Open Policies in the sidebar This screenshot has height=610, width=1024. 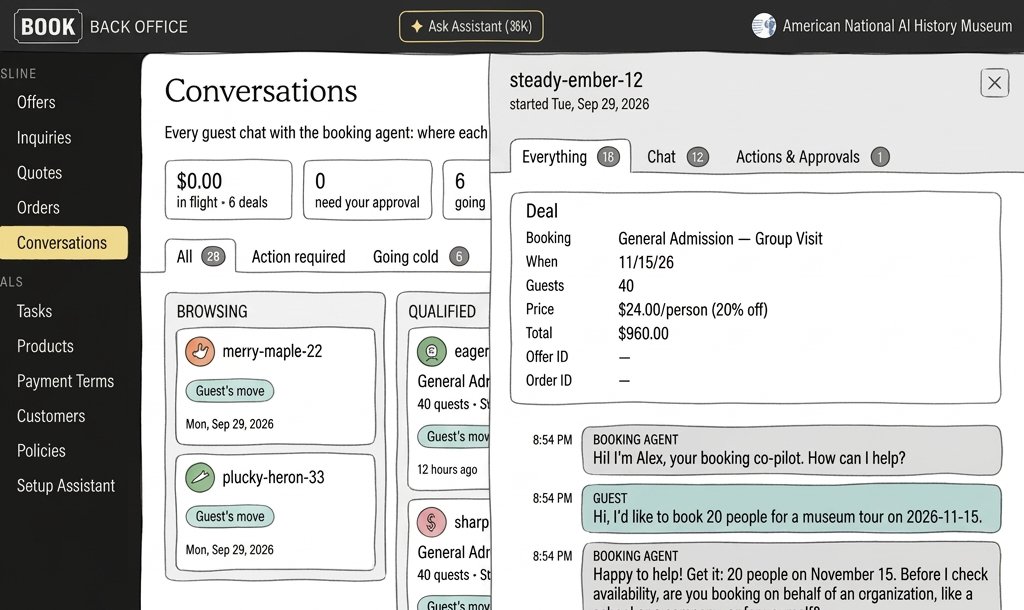[x=41, y=451]
